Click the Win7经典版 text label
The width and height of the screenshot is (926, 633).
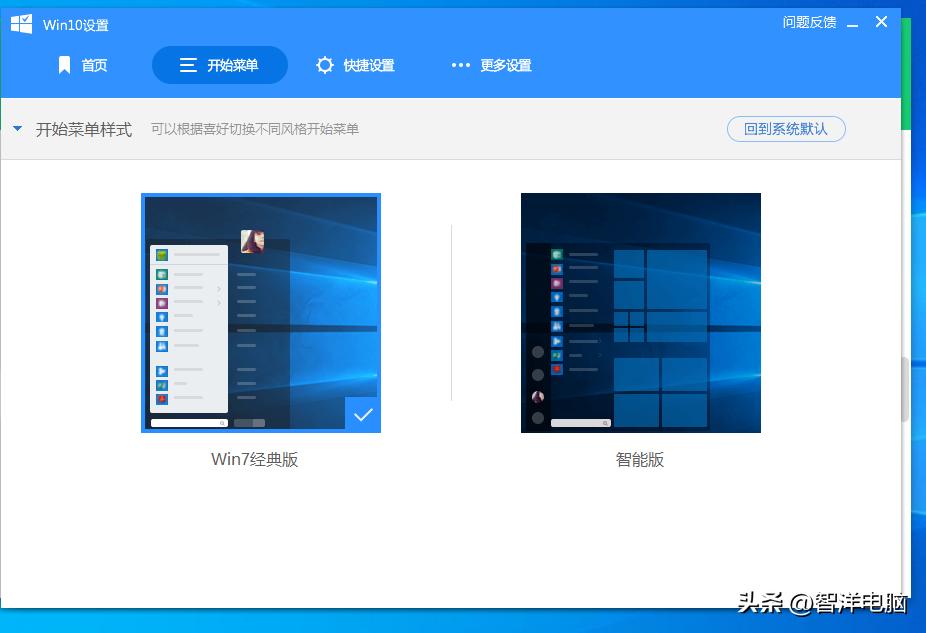tap(255, 459)
